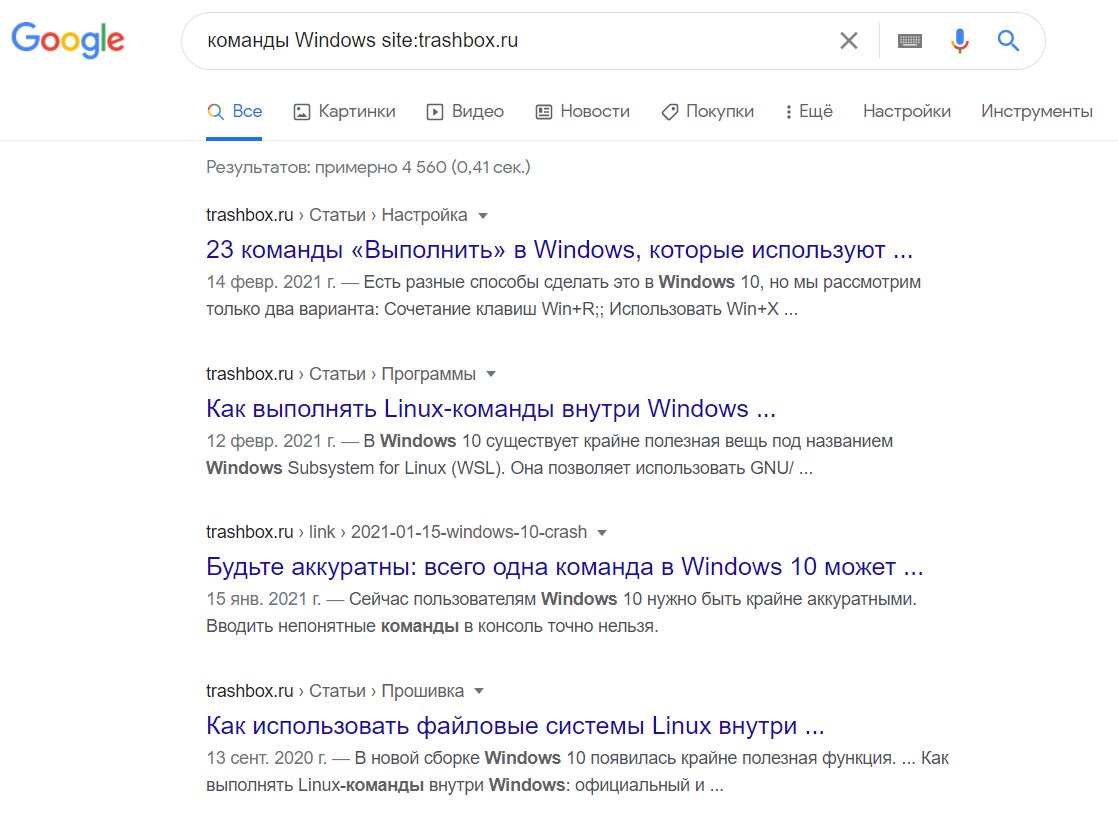1118x817 pixels.
Task: Expand the Ещё menu
Action: pyautogui.click(x=809, y=111)
